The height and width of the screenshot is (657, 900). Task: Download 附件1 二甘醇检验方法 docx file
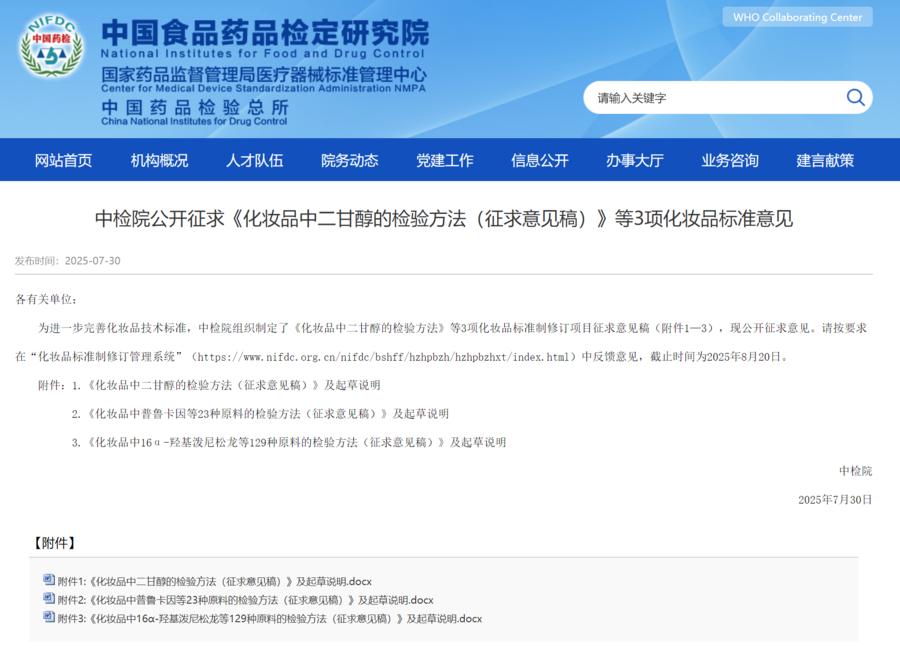[x=215, y=581]
